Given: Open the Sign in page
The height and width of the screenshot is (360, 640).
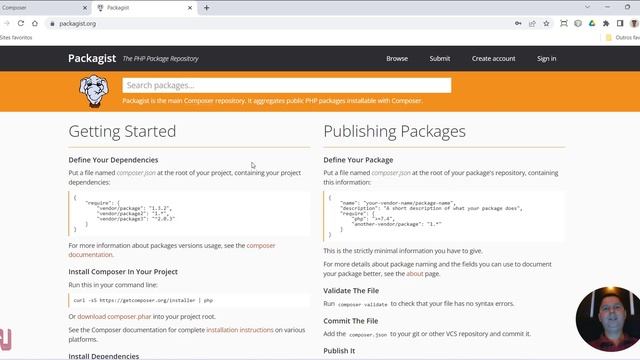Looking at the screenshot, I should 546,59.
